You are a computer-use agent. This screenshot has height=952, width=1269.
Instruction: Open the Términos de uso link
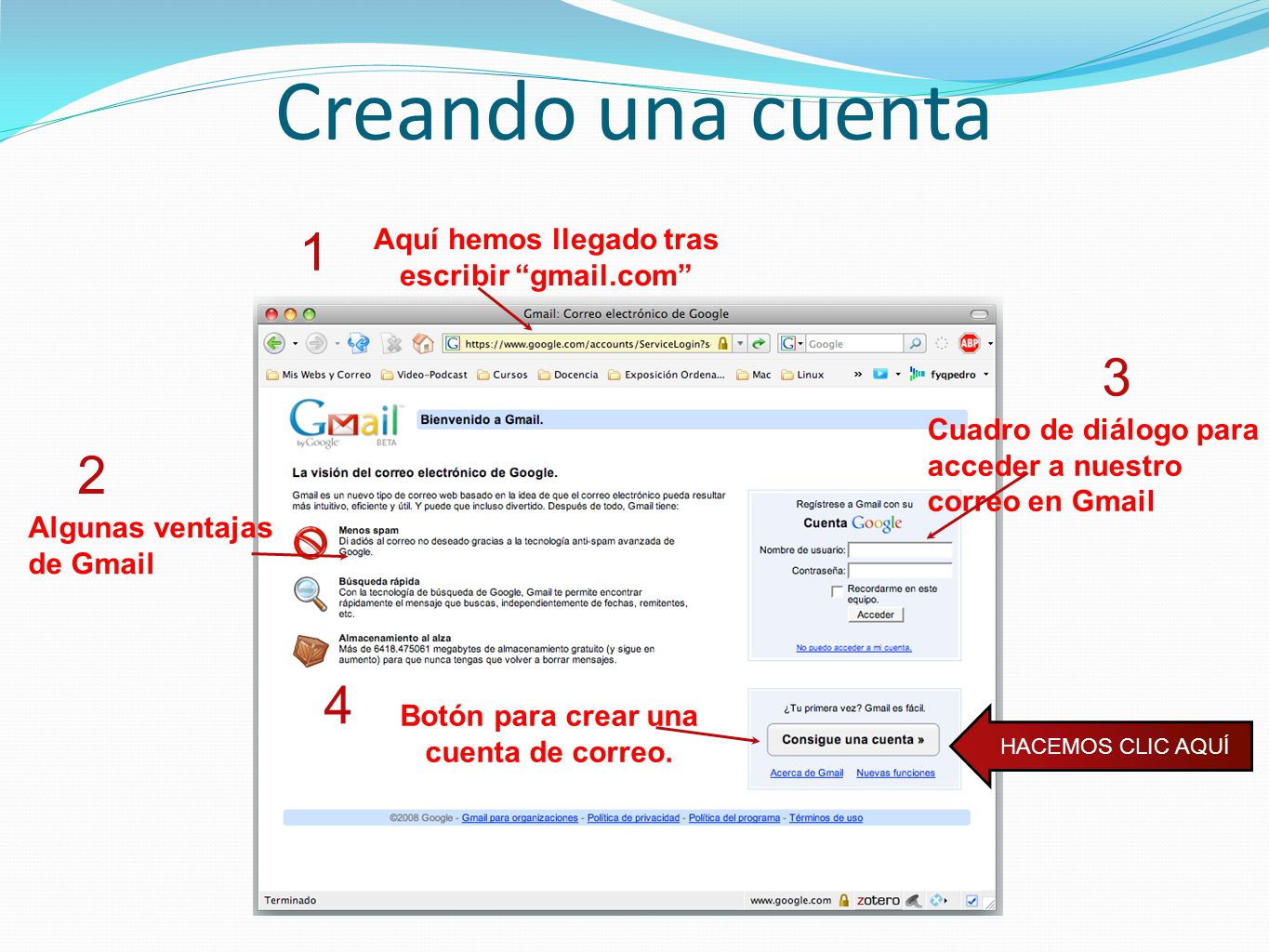click(x=826, y=818)
